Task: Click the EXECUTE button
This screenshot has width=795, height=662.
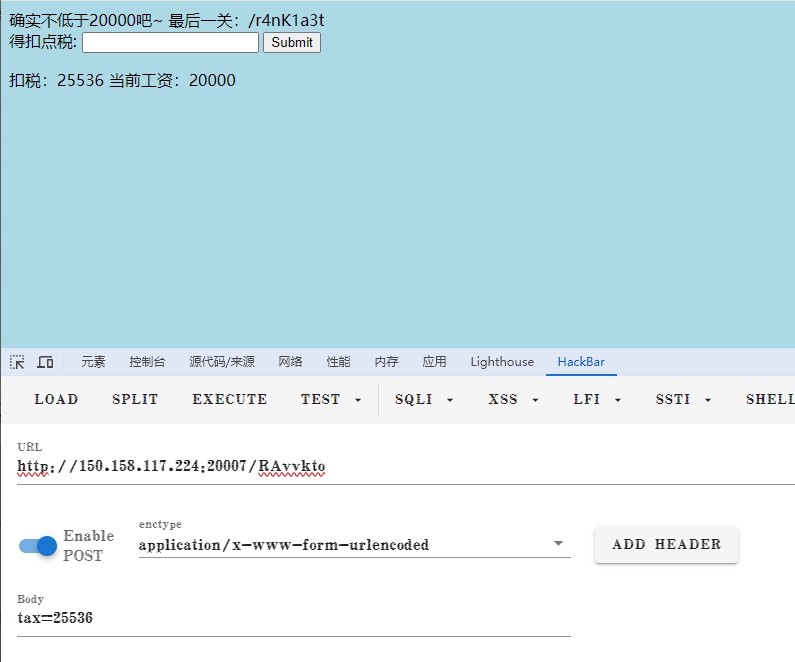Action: pos(230,399)
